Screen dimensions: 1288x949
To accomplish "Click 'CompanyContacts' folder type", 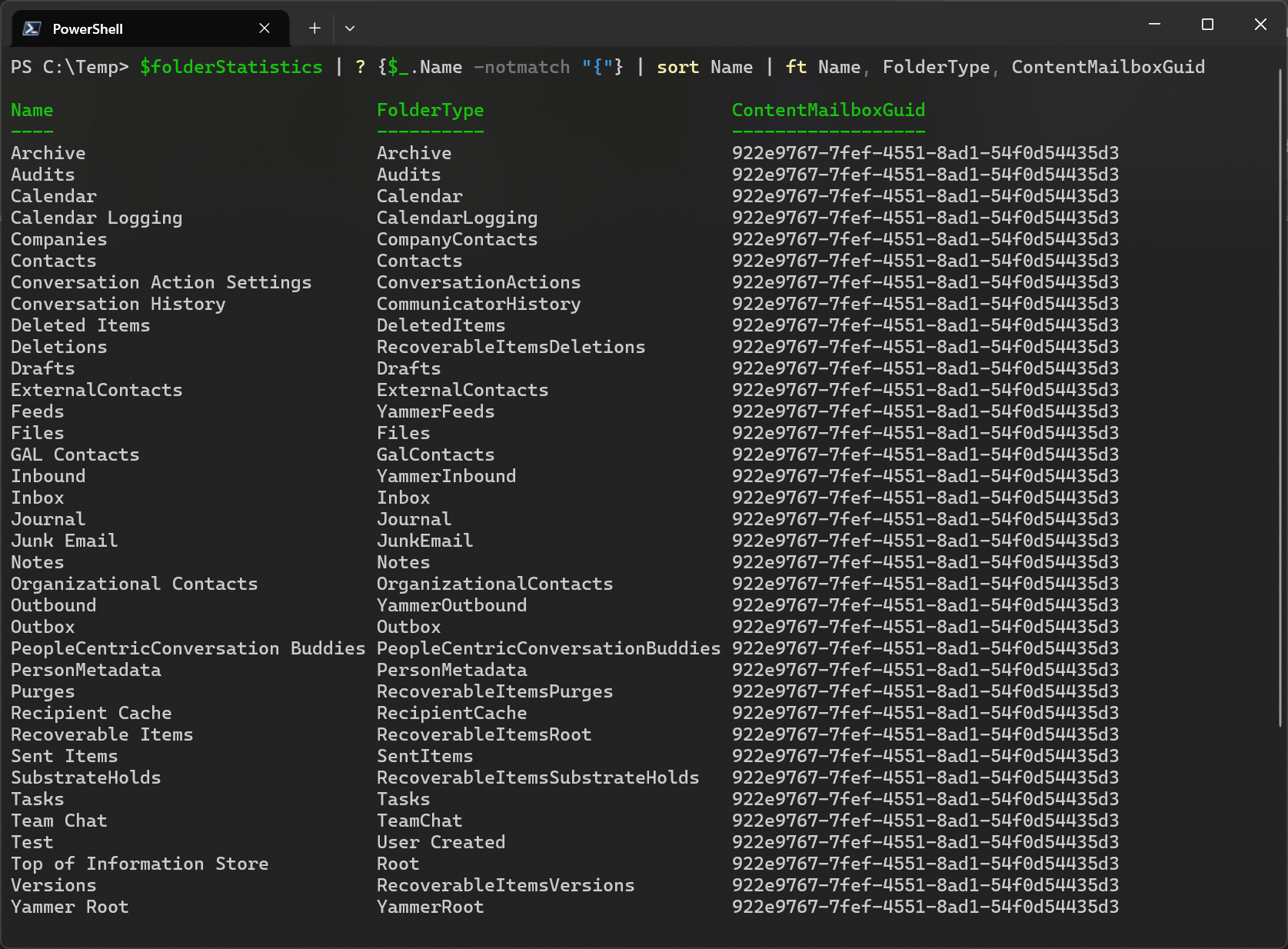I will (458, 239).
